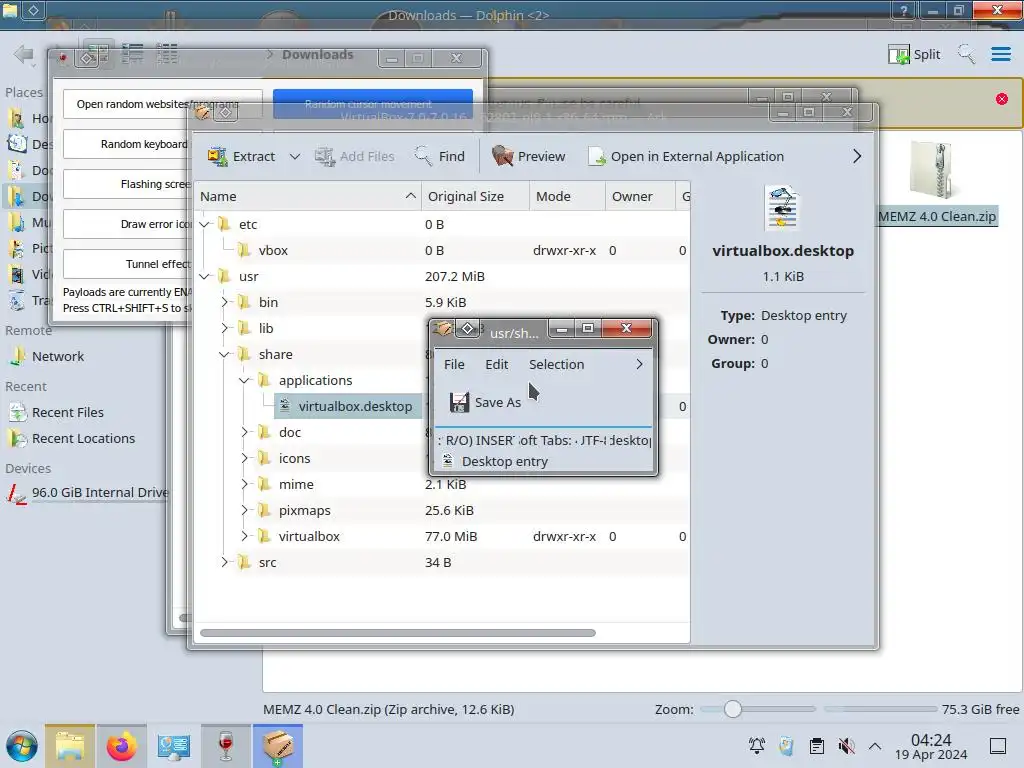The image size is (1024, 768).
Task: Open the File menu in preview window
Action: 455,364
